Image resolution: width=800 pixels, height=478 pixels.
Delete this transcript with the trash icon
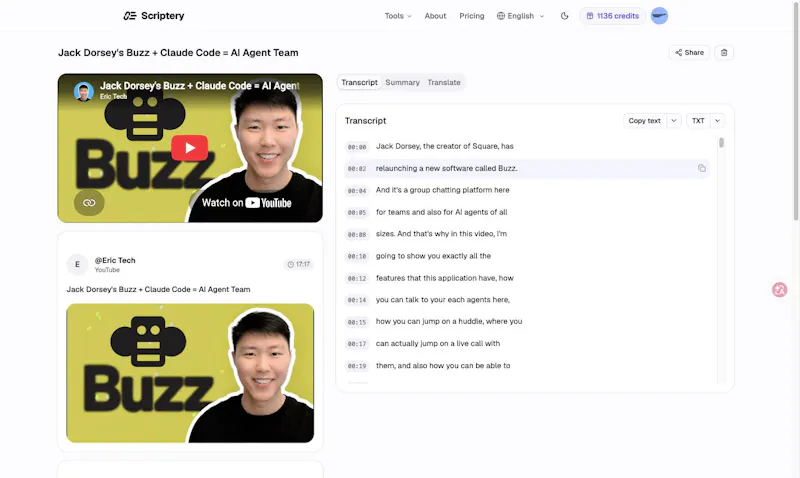tap(724, 53)
